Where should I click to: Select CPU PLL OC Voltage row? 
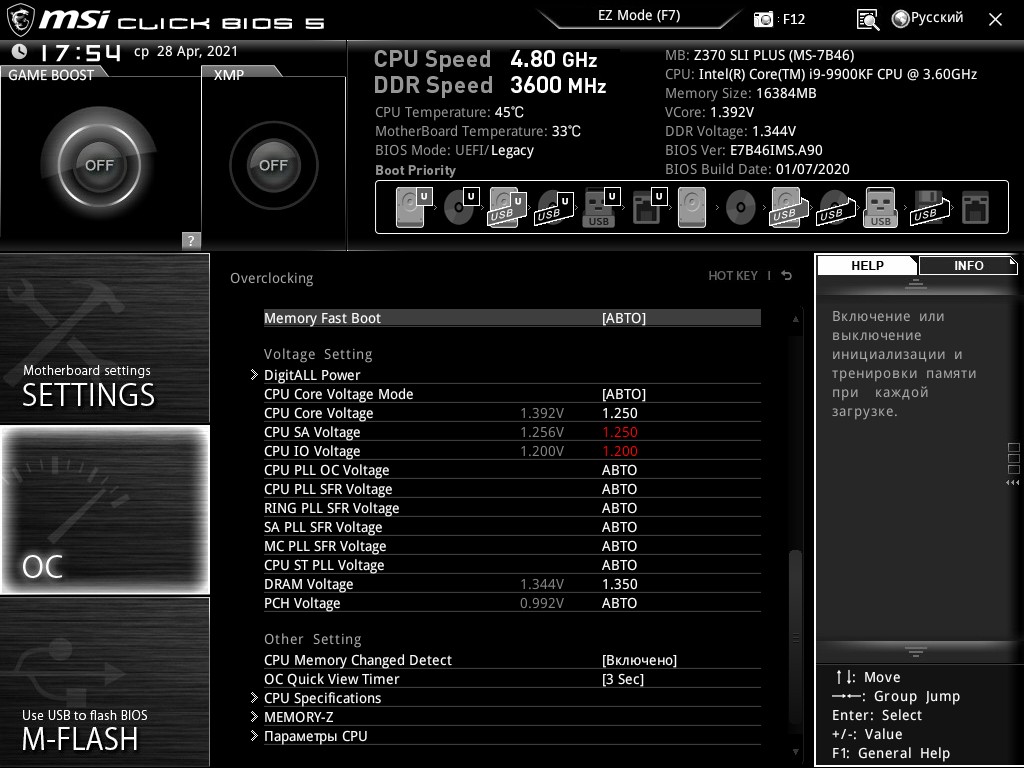[512, 470]
